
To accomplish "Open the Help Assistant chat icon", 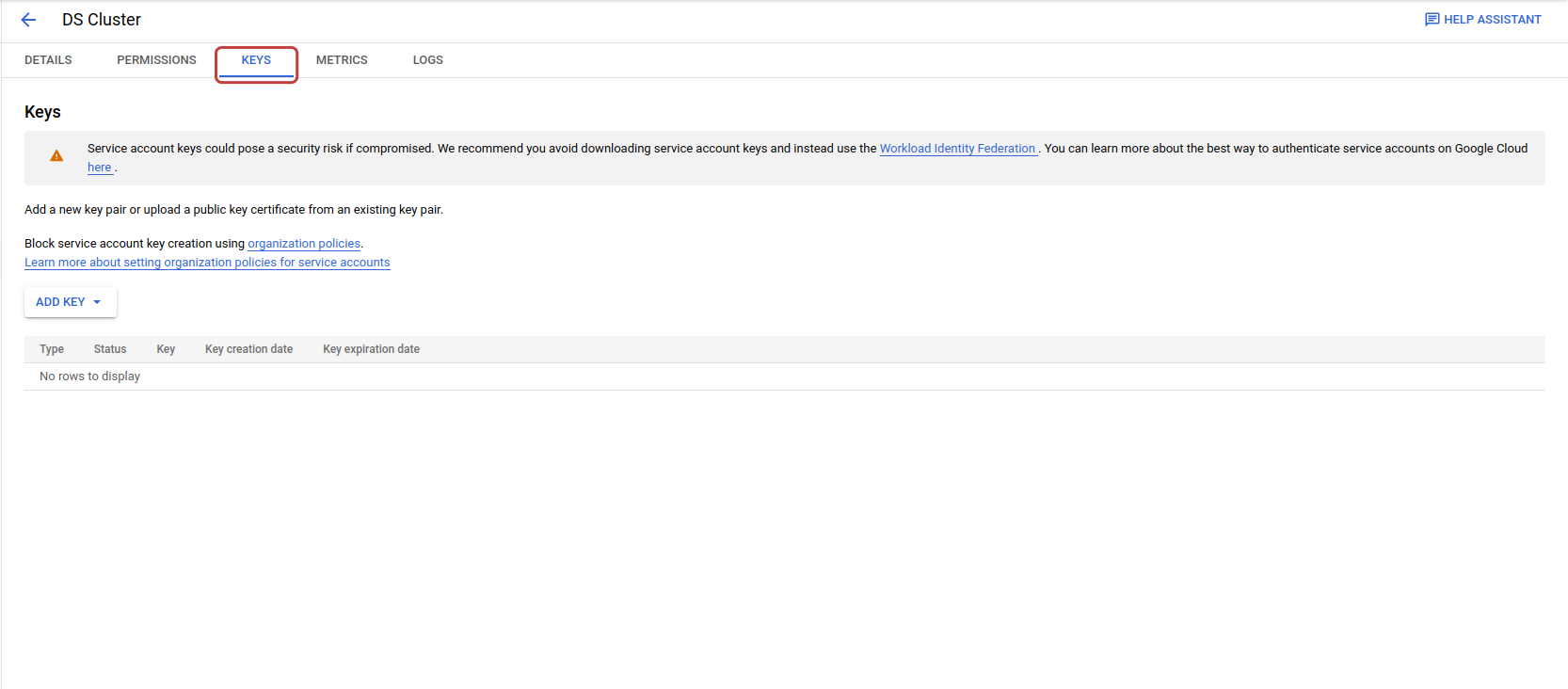I will [x=1432, y=20].
